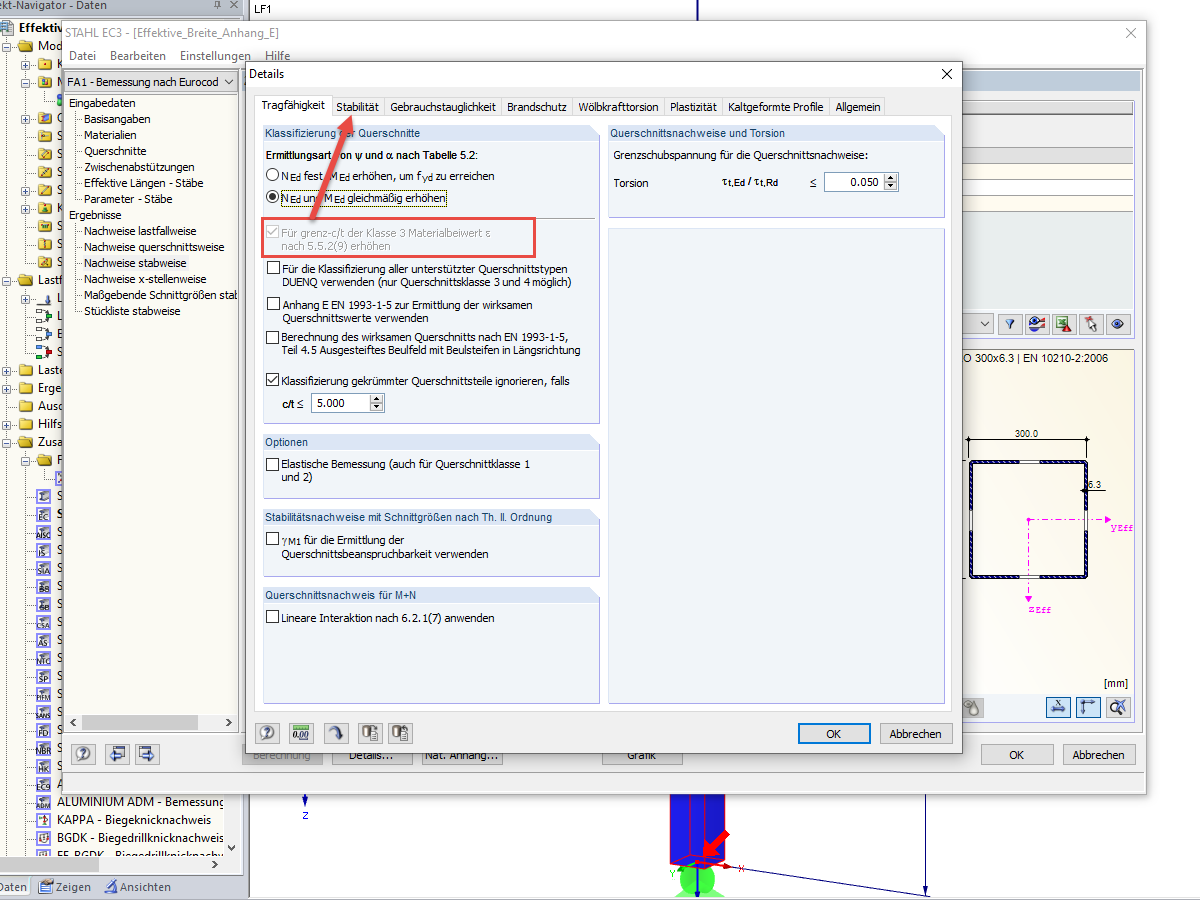The height and width of the screenshot is (900, 1200).
Task: Open the Kaltgeformte Profile tab
Action: point(776,107)
